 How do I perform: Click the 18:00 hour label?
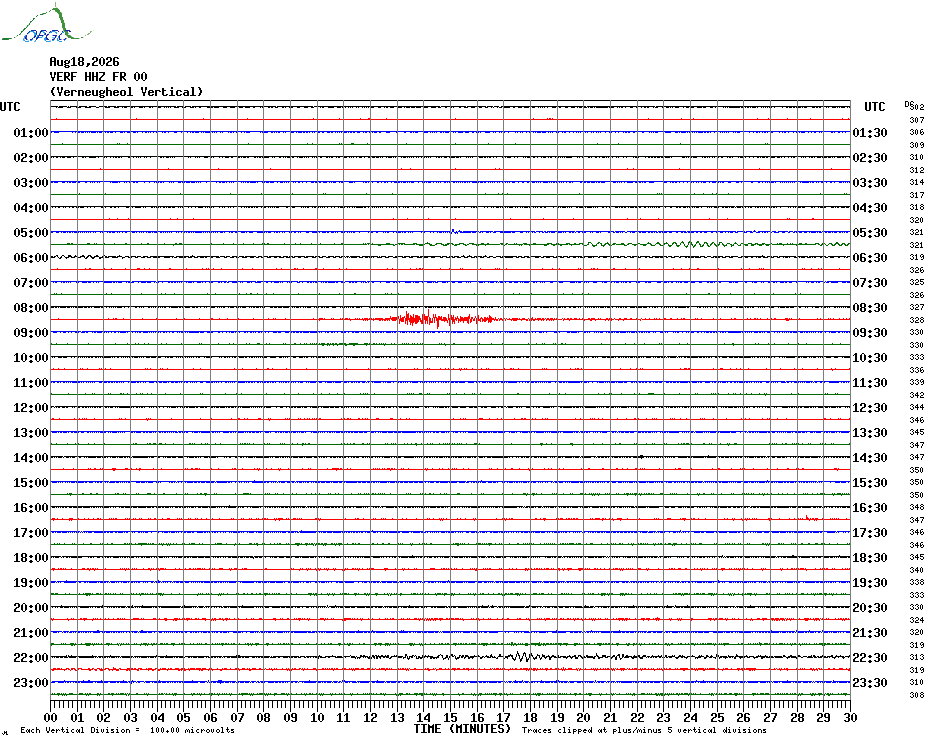pos(31,558)
